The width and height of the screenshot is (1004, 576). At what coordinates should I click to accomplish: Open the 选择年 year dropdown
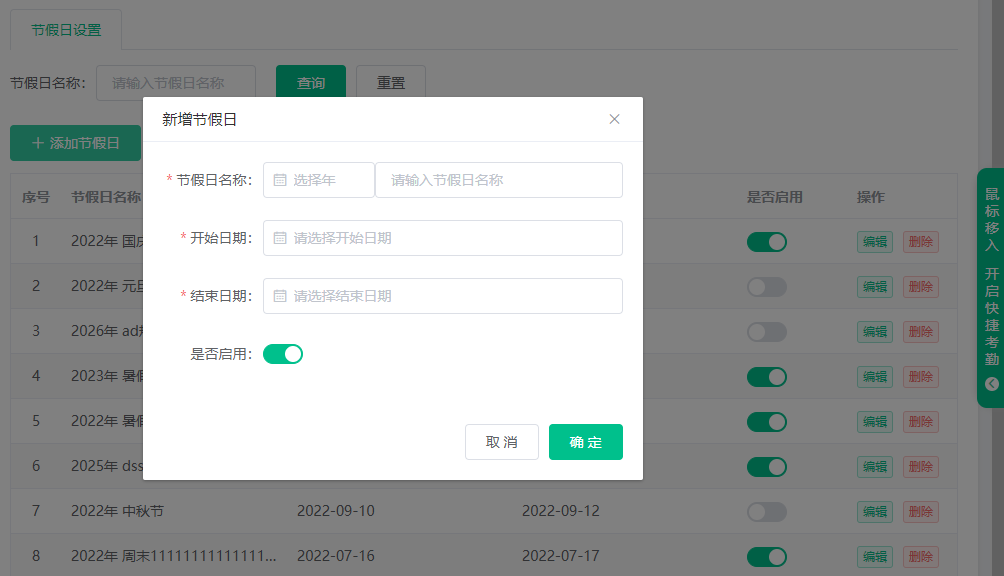click(318, 180)
